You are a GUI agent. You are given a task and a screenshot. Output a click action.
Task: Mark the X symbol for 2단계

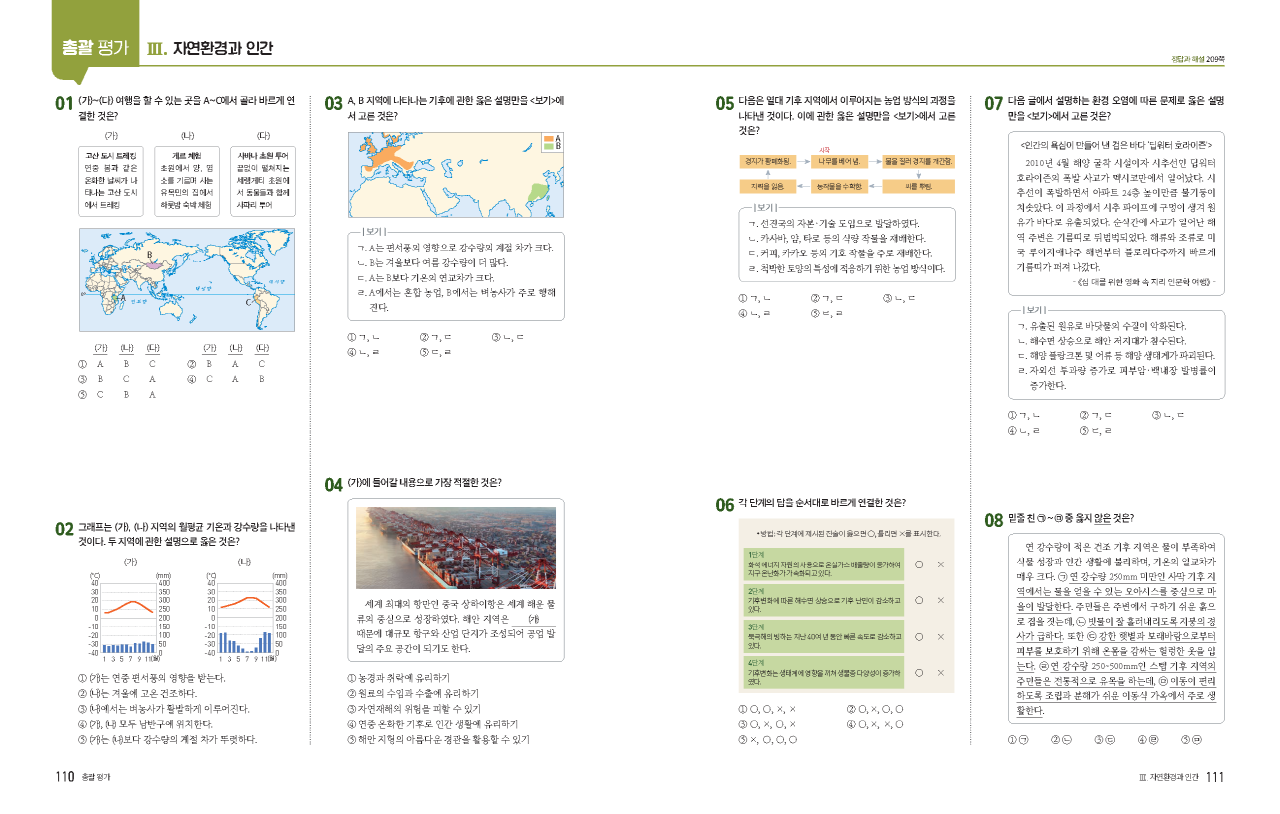(940, 600)
